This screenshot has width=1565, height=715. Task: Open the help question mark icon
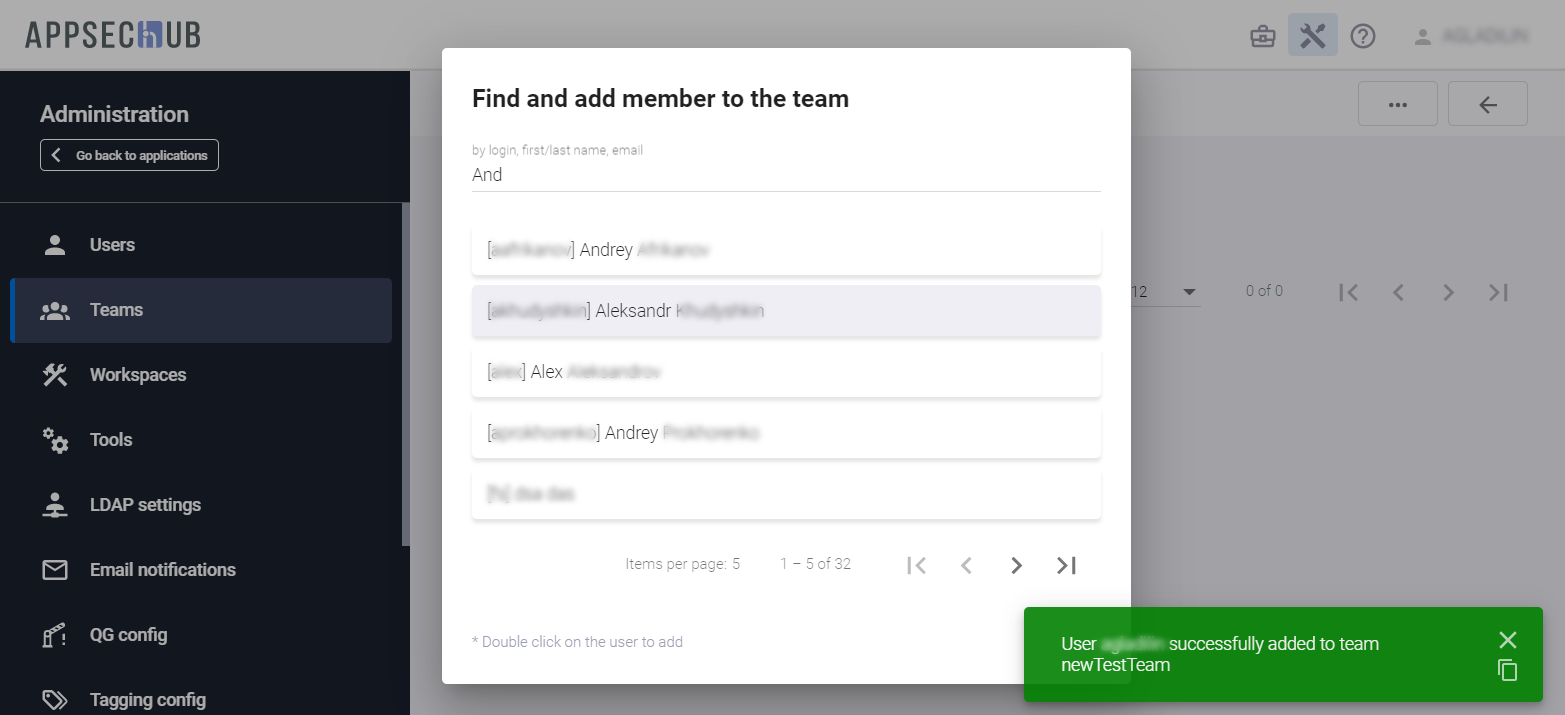(x=1363, y=37)
